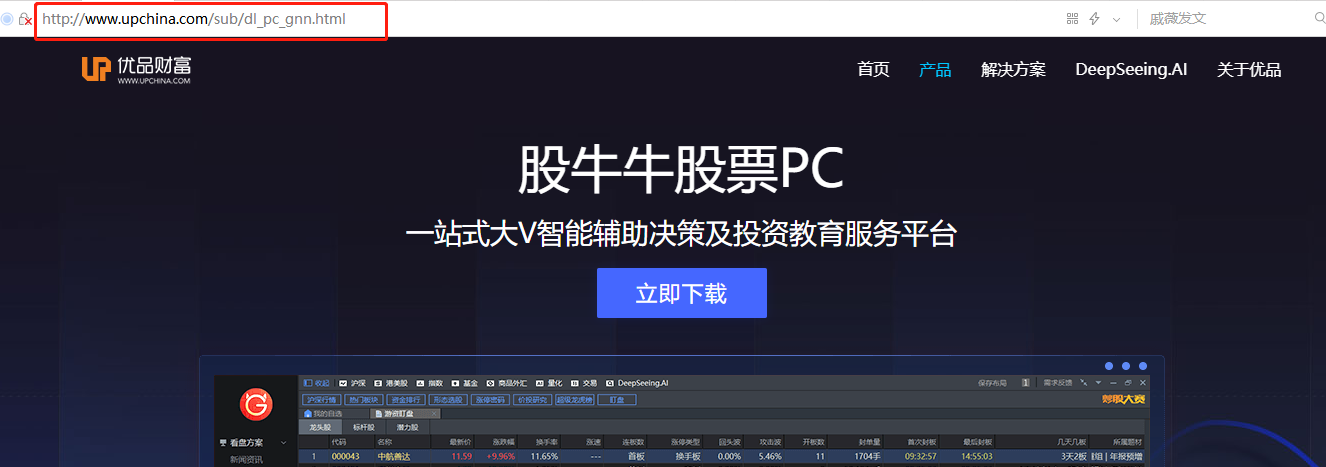The width and height of the screenshot is (1326, 467).
Task: Select the 潜力股 sub-tab
Action: [407, 427]
